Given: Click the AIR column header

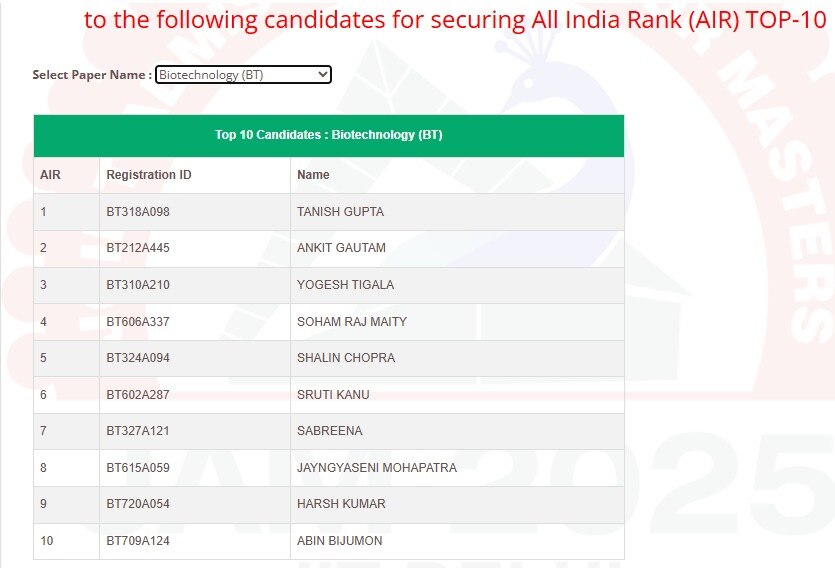Looking at the screenshot, I should coord(50,175).
